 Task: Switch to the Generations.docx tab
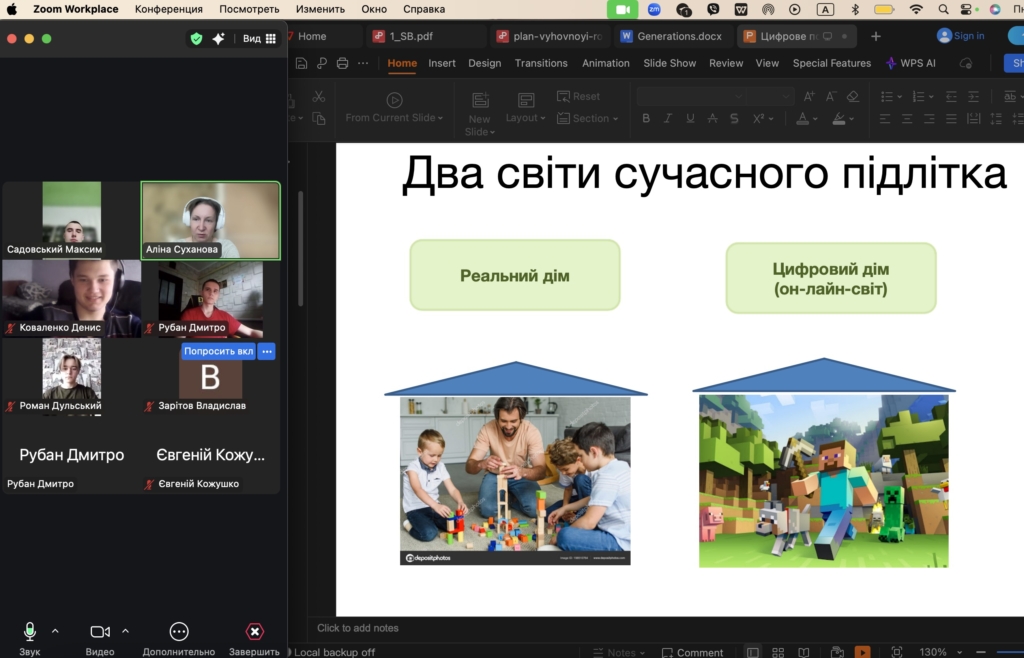[671, 36]
